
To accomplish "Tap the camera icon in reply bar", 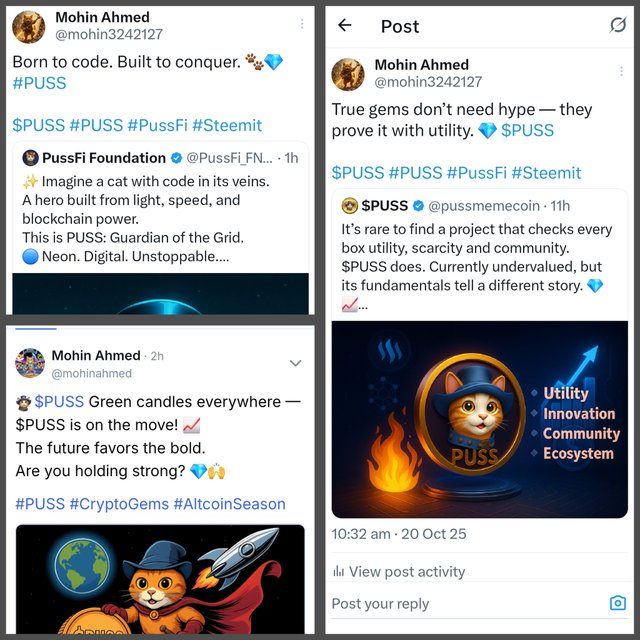I will [618, 603].
